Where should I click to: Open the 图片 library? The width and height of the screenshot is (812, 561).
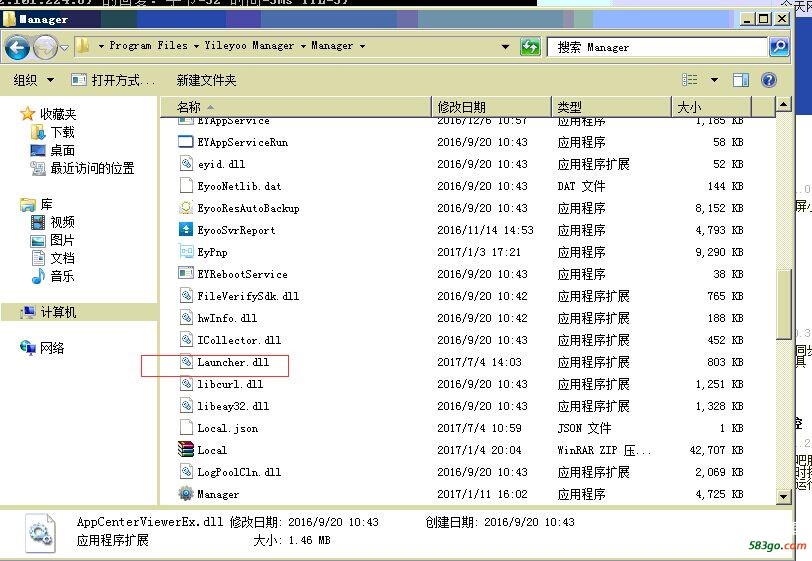pos(62,240)
